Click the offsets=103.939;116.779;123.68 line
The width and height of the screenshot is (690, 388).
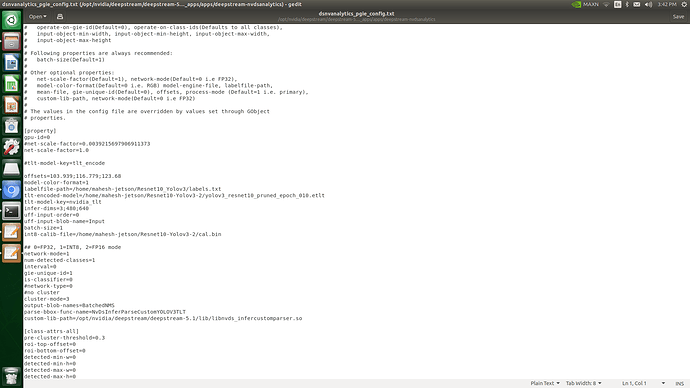73,176
